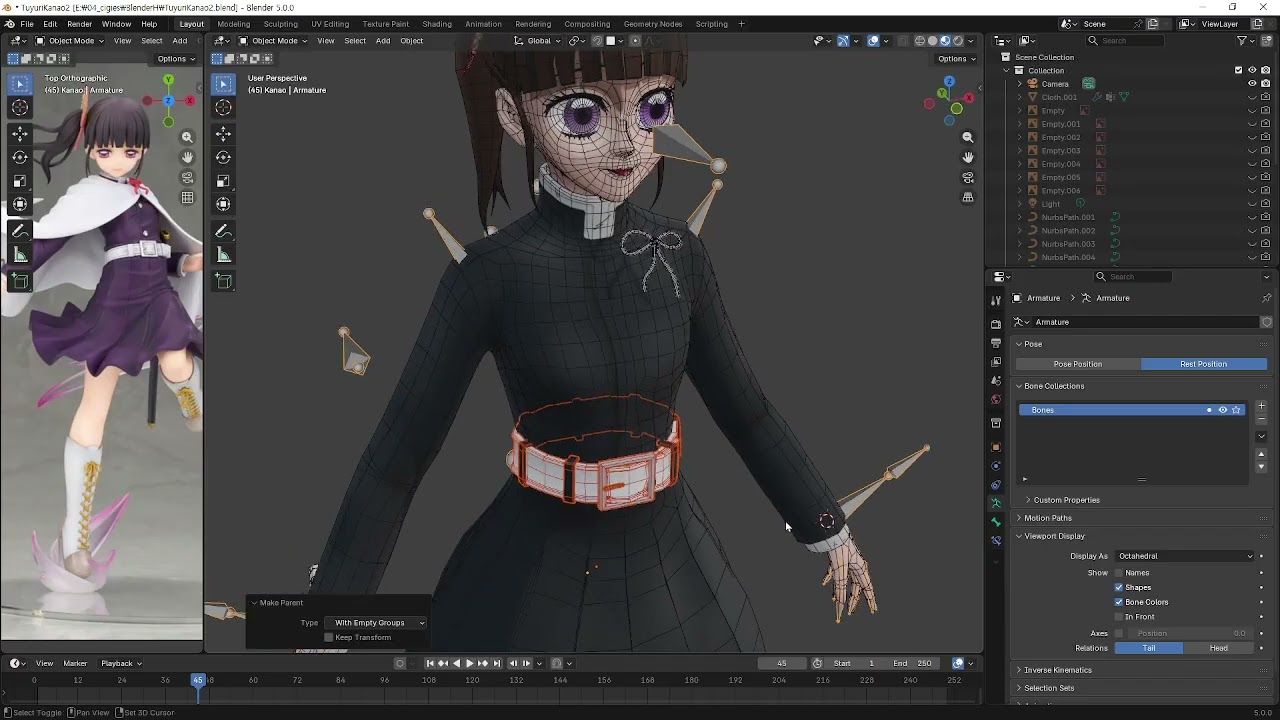The image size is (1280, 720).
Task: Toggle Collection exclude checkbox in outliner
Action: click(x=1238, y=70)
